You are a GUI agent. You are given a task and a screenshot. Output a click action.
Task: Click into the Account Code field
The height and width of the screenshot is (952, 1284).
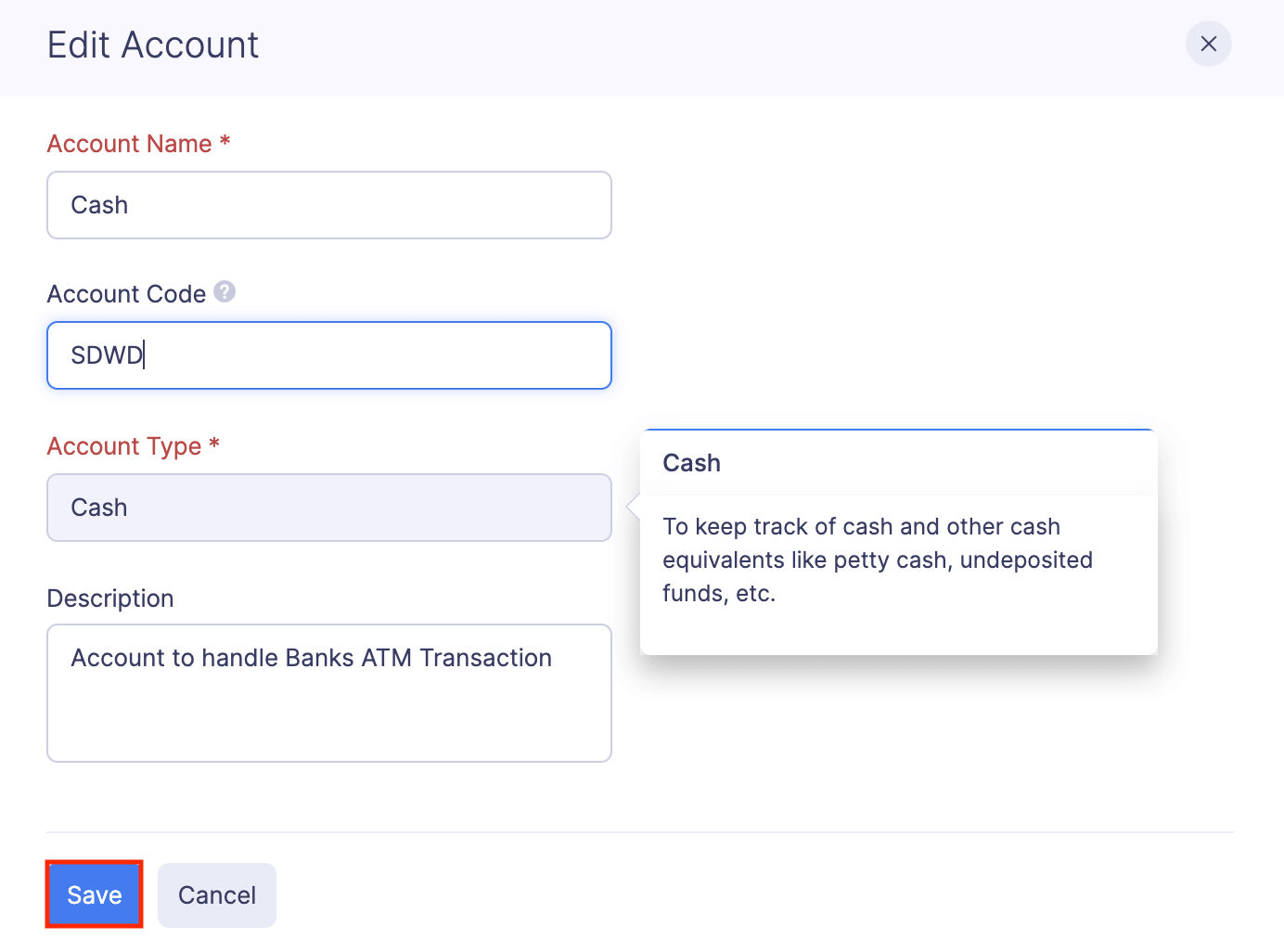329,355
